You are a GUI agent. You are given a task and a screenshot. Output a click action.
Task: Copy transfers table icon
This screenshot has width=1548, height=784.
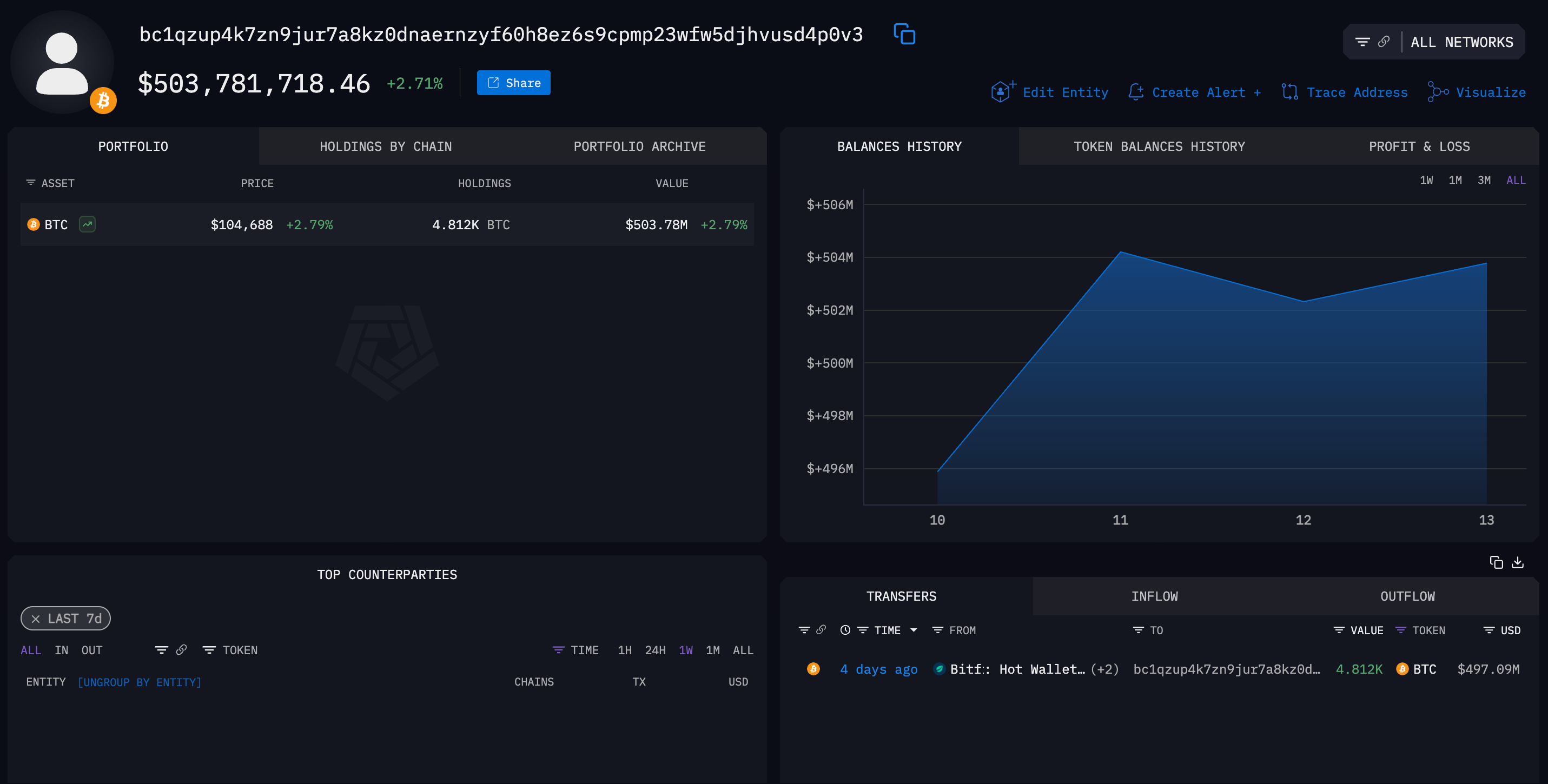click(x=1496, y=562)
